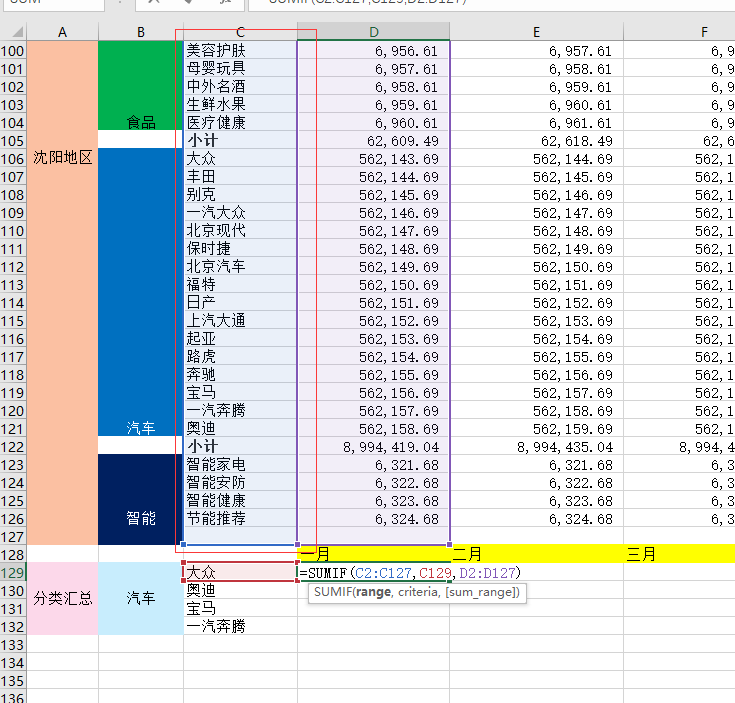Screen dimensions: 735x703
Task: Click the 一汽奔腾 cell in row 120
Action: 240,411
